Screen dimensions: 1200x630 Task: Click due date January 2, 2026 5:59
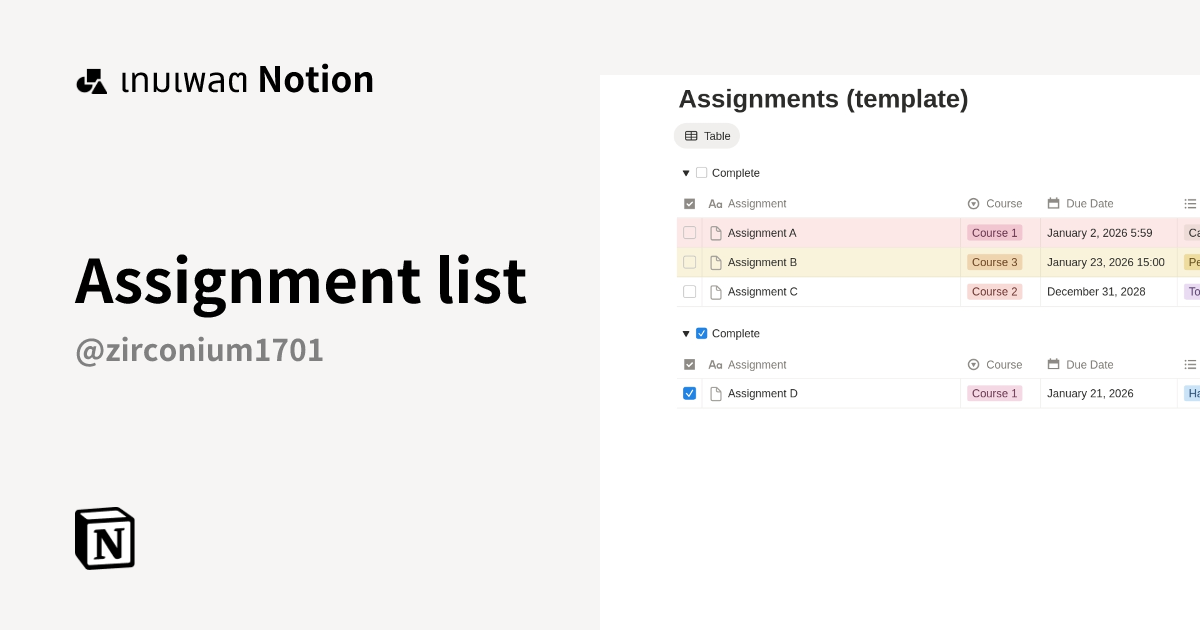tap(1099, 233)
